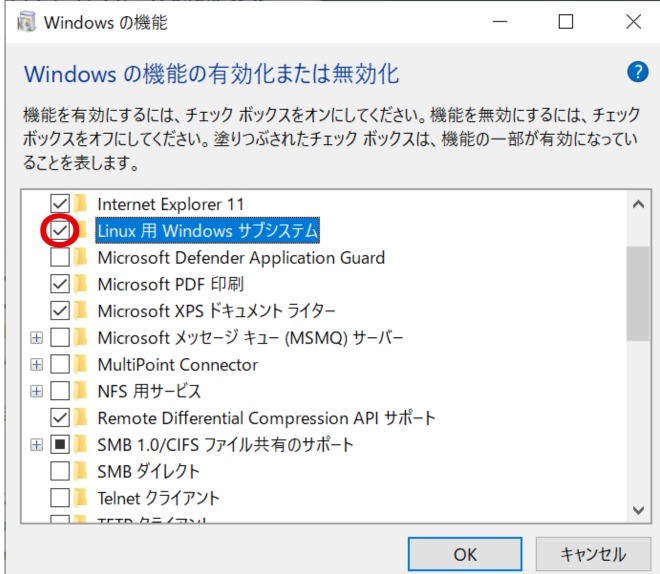Select the MultiPoint Connector label
This screenshot has width=660, height=574.
178,364
